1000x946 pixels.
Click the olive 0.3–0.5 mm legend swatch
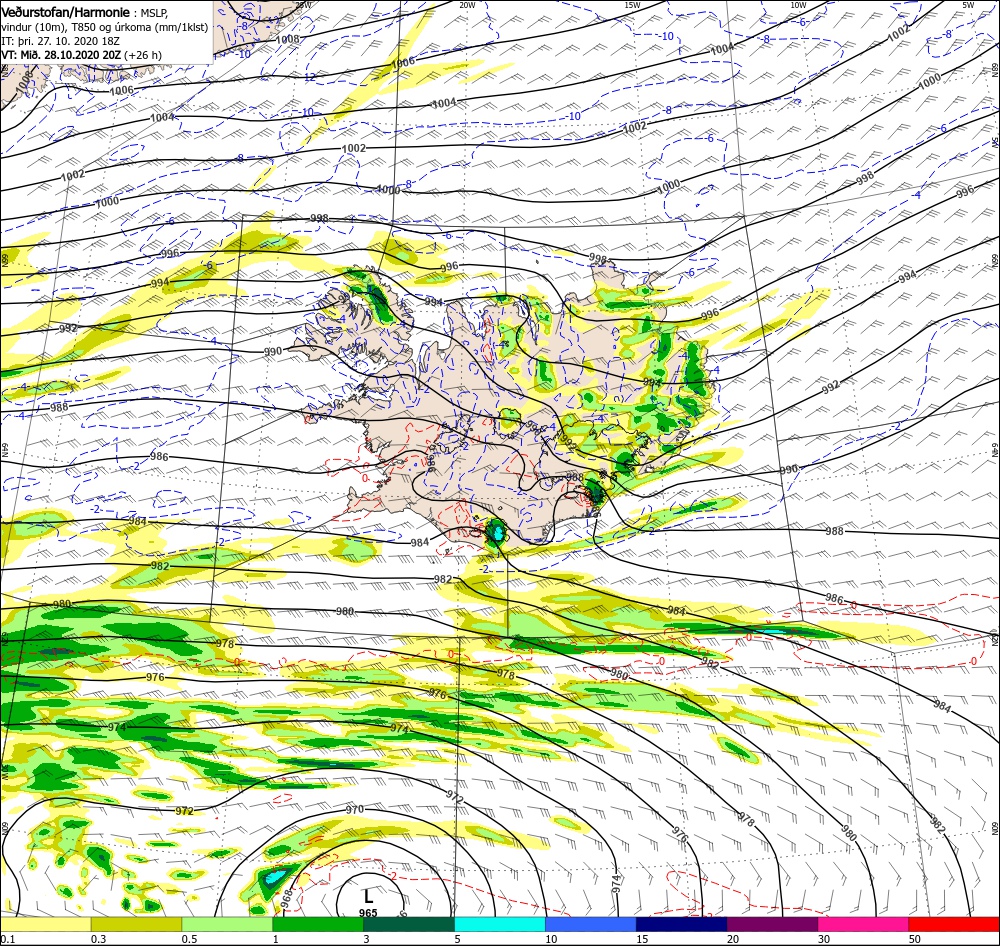click(136, 924)
